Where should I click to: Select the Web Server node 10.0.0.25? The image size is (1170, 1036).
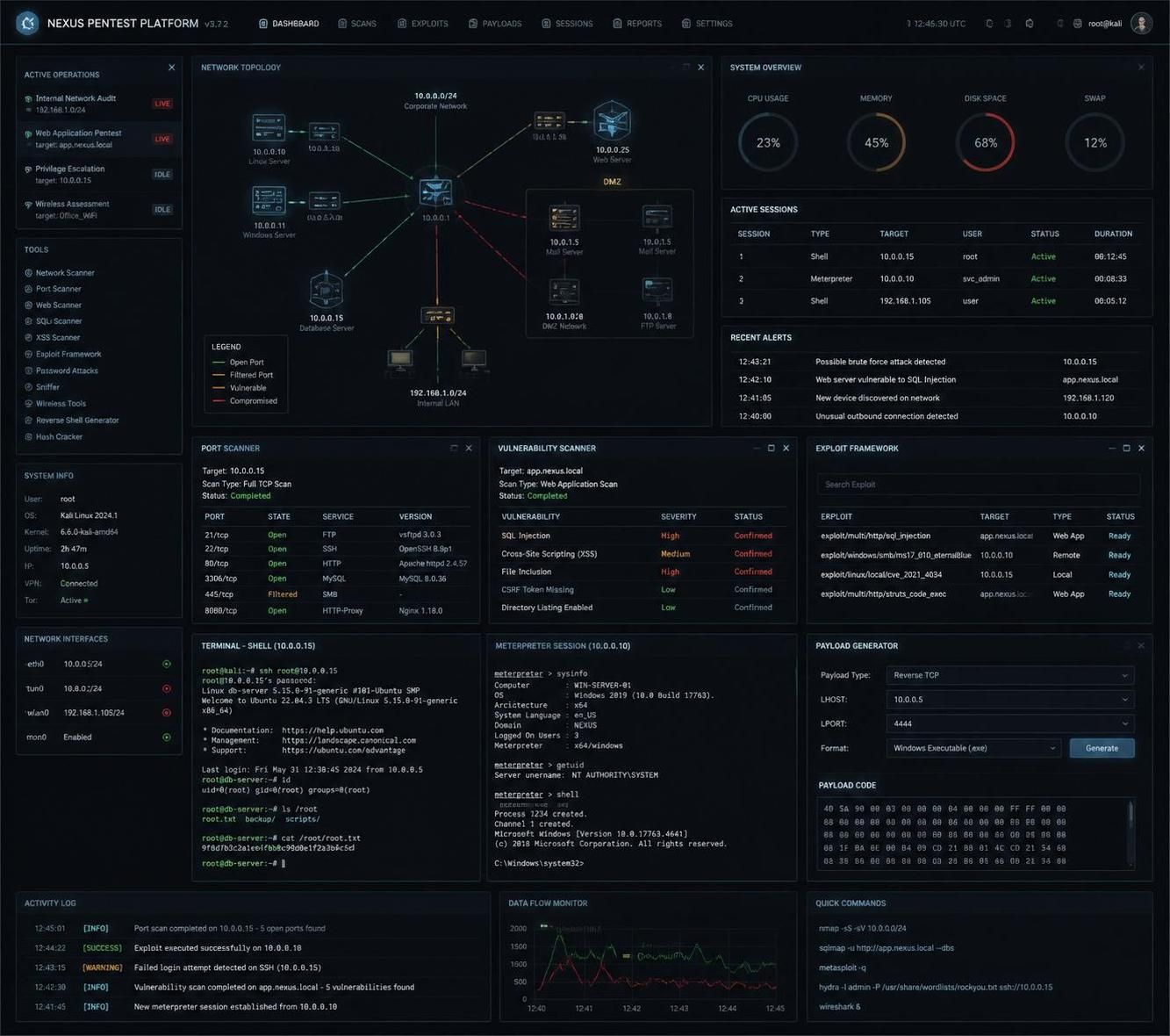click(612, 121)
